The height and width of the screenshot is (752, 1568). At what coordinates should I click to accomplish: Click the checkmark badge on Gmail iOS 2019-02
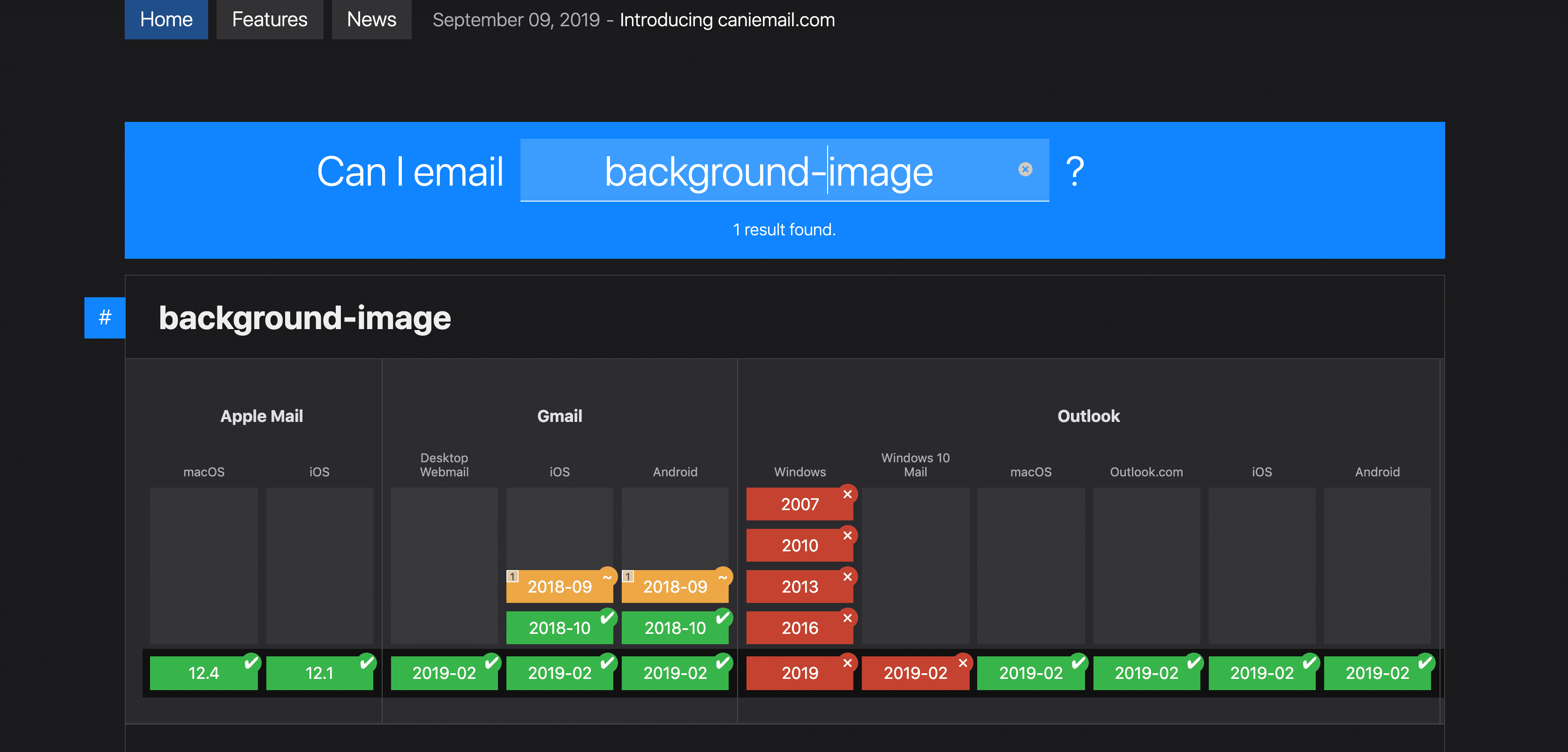pos(608,662)
